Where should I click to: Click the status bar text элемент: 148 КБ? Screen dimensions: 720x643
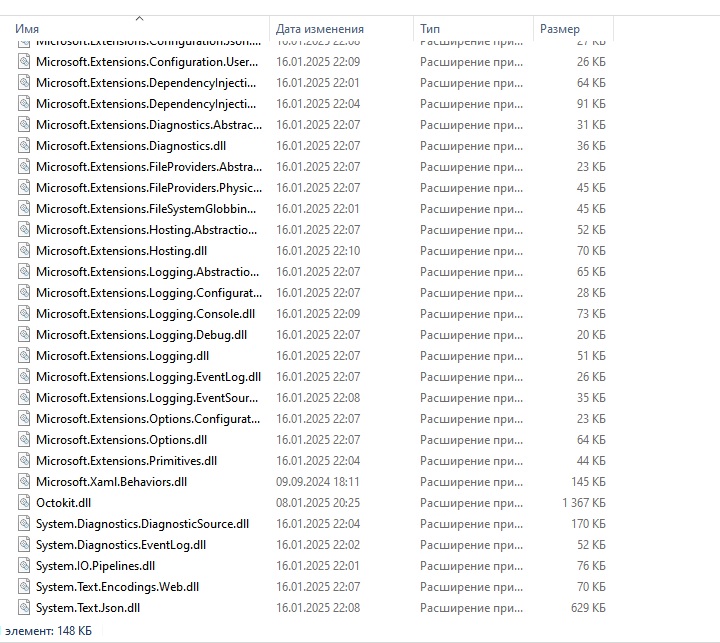pyautogui.click(x=48, y=631)
